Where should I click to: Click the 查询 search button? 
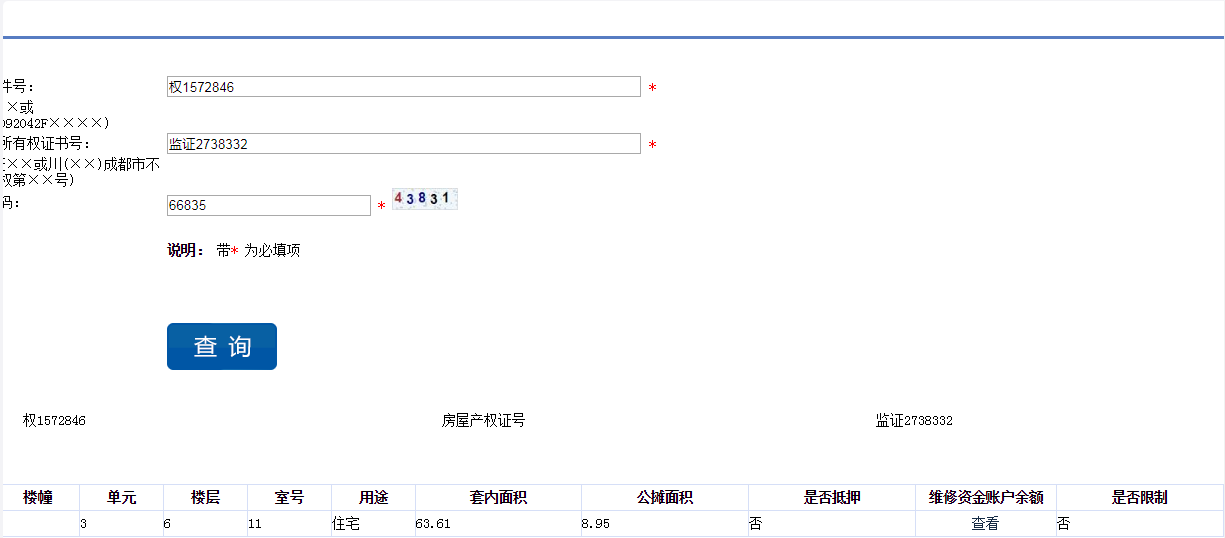coord(221,346)
